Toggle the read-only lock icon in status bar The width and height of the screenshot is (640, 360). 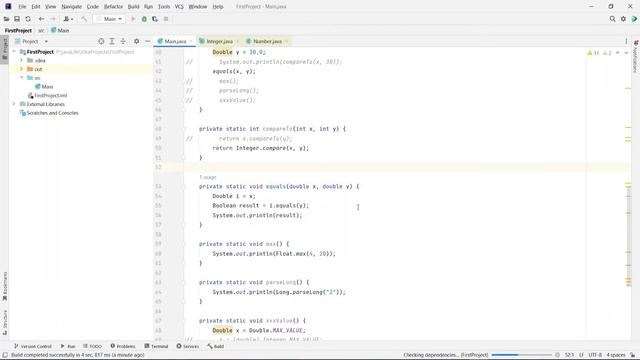632,355
